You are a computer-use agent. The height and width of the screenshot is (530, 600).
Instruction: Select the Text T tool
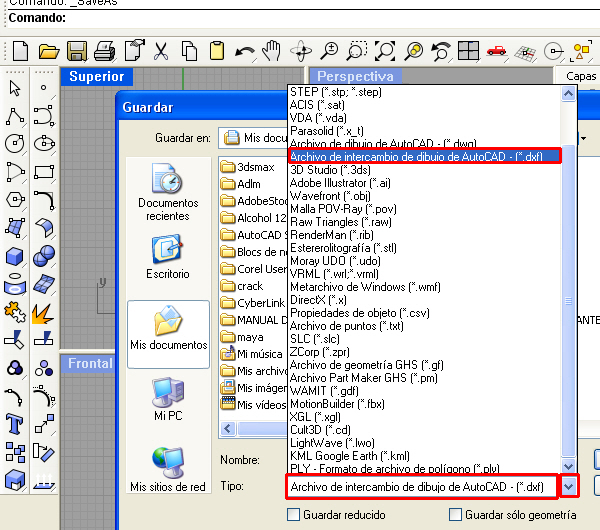15,424
